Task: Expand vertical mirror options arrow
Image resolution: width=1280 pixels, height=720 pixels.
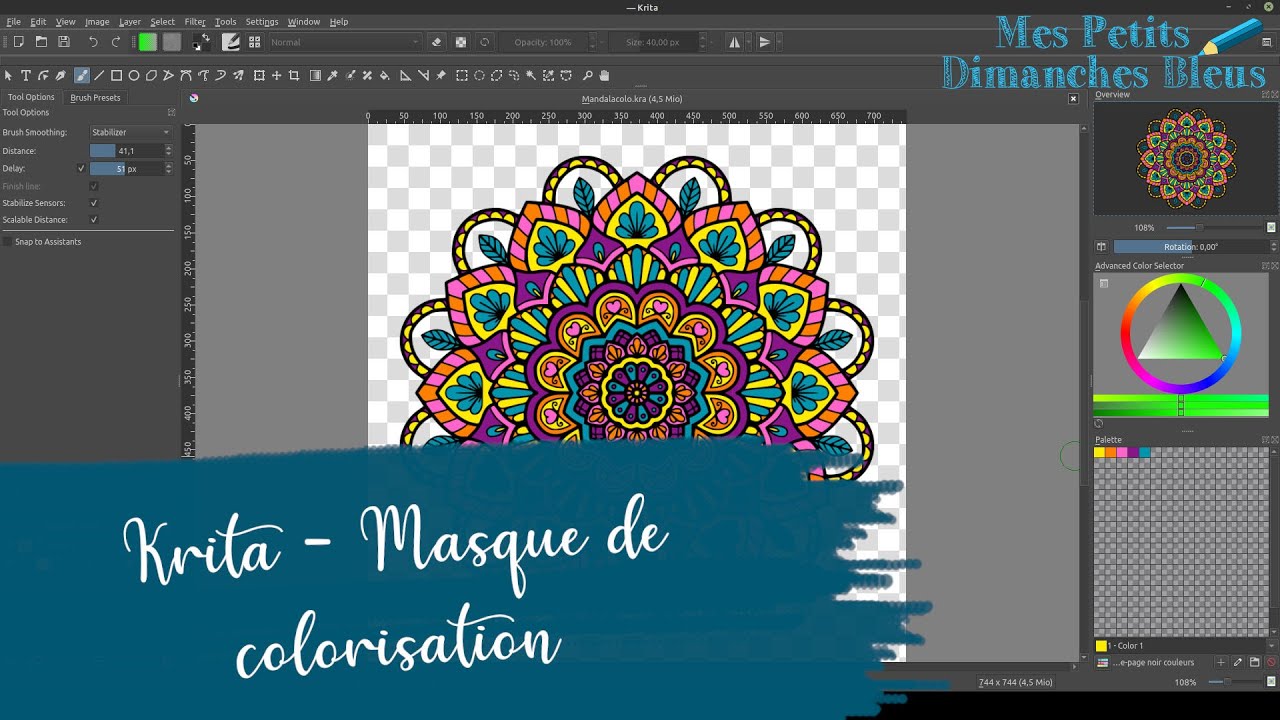Action: (x=779, y=42)
